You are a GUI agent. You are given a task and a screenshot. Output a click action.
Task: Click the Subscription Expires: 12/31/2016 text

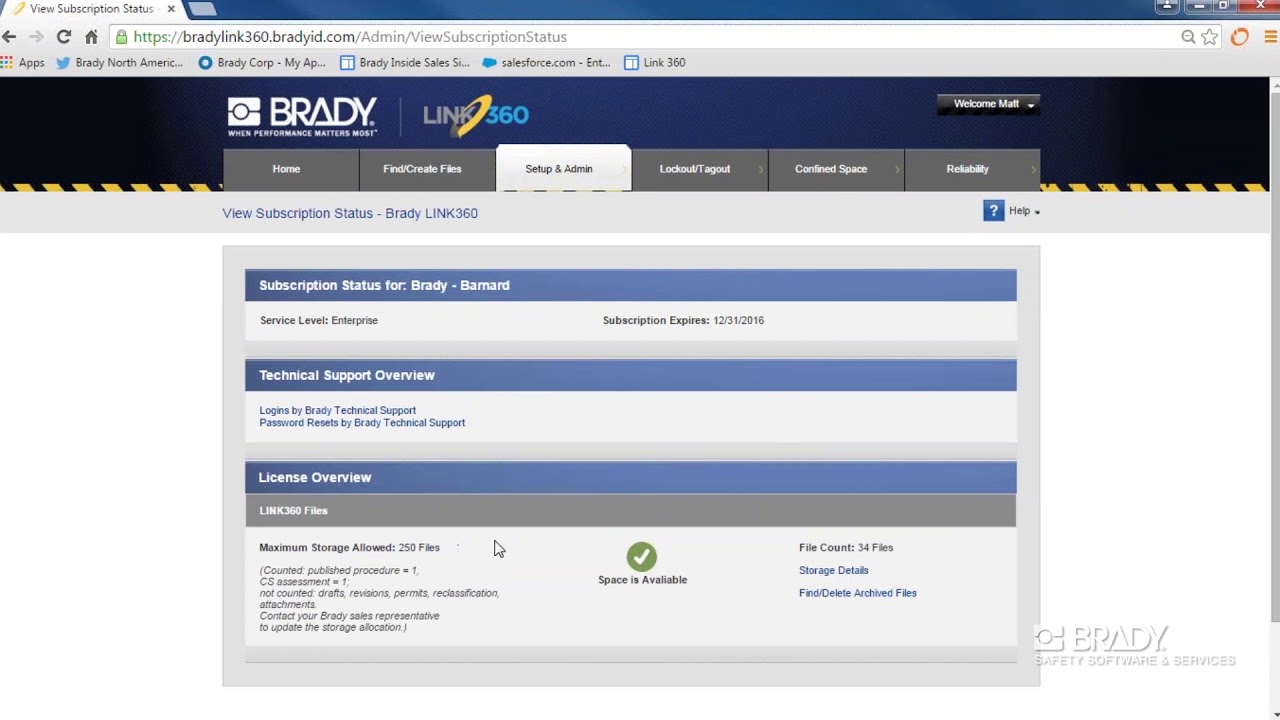coord(683,320)
